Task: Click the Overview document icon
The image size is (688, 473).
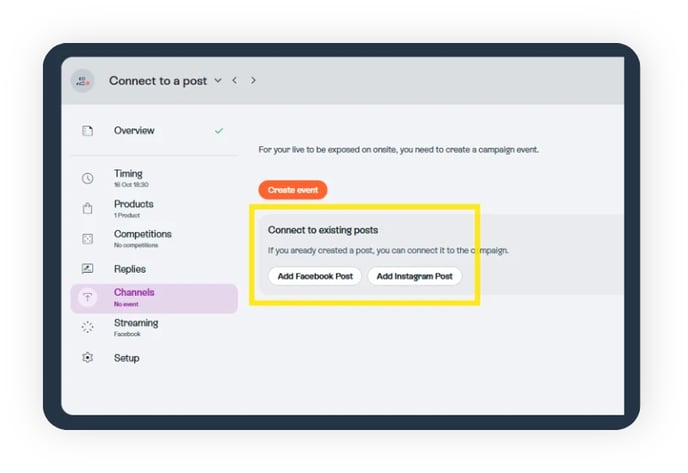Action: click(x=88, y=131)
